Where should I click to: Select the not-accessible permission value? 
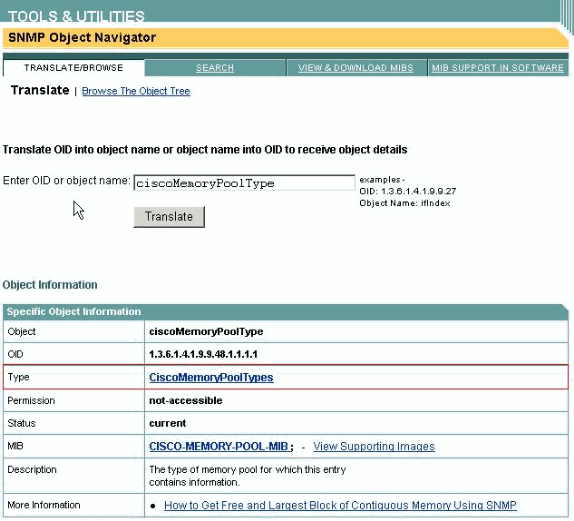click(186, 401)
